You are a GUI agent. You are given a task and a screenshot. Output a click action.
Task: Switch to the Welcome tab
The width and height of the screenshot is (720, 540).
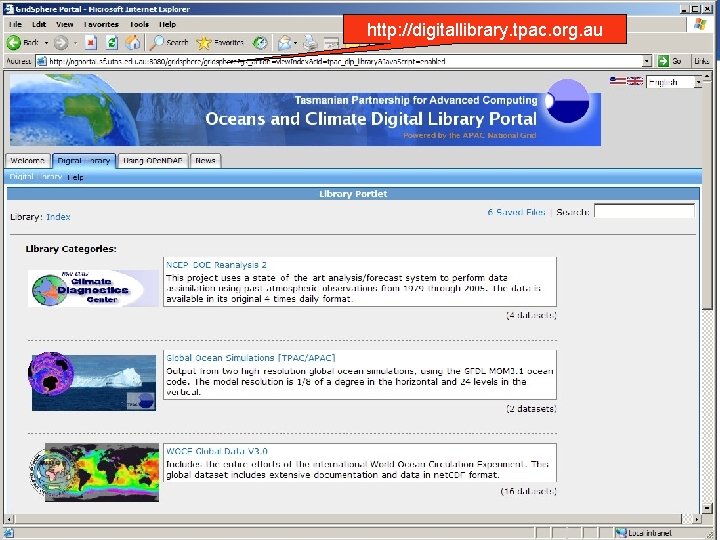[x=28, y=160]
